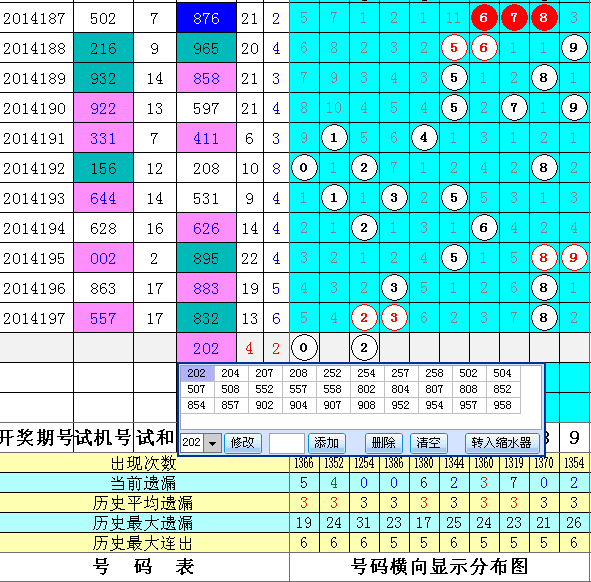Click the 删除 button

click(384, 443)
